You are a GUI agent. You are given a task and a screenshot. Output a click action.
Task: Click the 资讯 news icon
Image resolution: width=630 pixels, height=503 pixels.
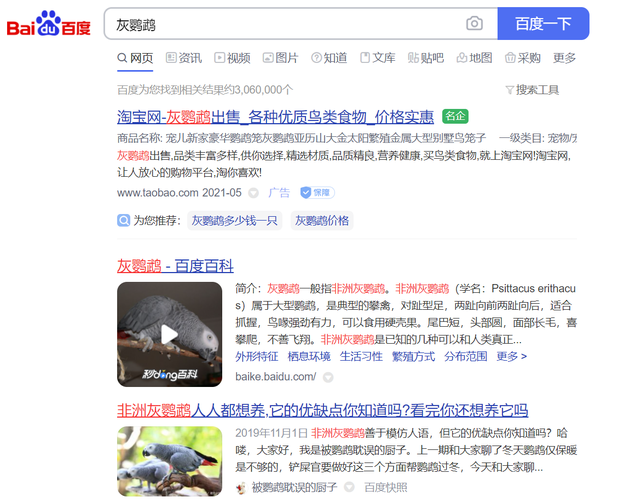tap(171, 58)
